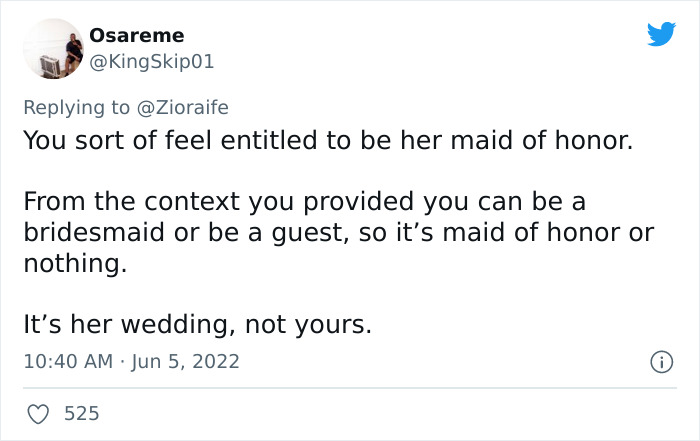Open the @KingSkip01 handle link
This screenshot has height=441, width=700.
click(x=152, y=62)
